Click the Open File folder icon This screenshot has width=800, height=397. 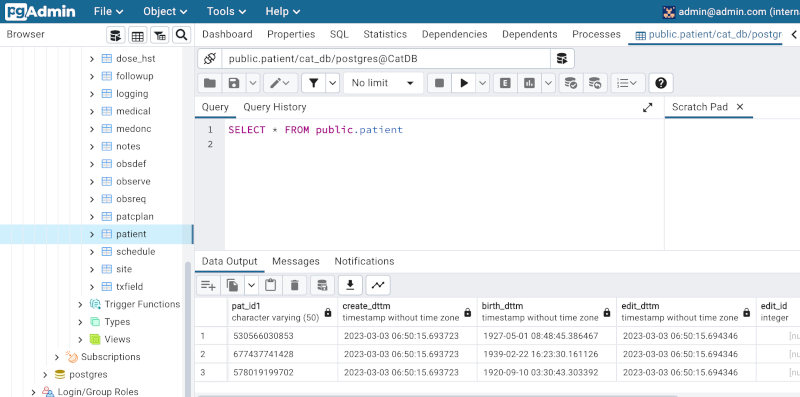[210, 83]
